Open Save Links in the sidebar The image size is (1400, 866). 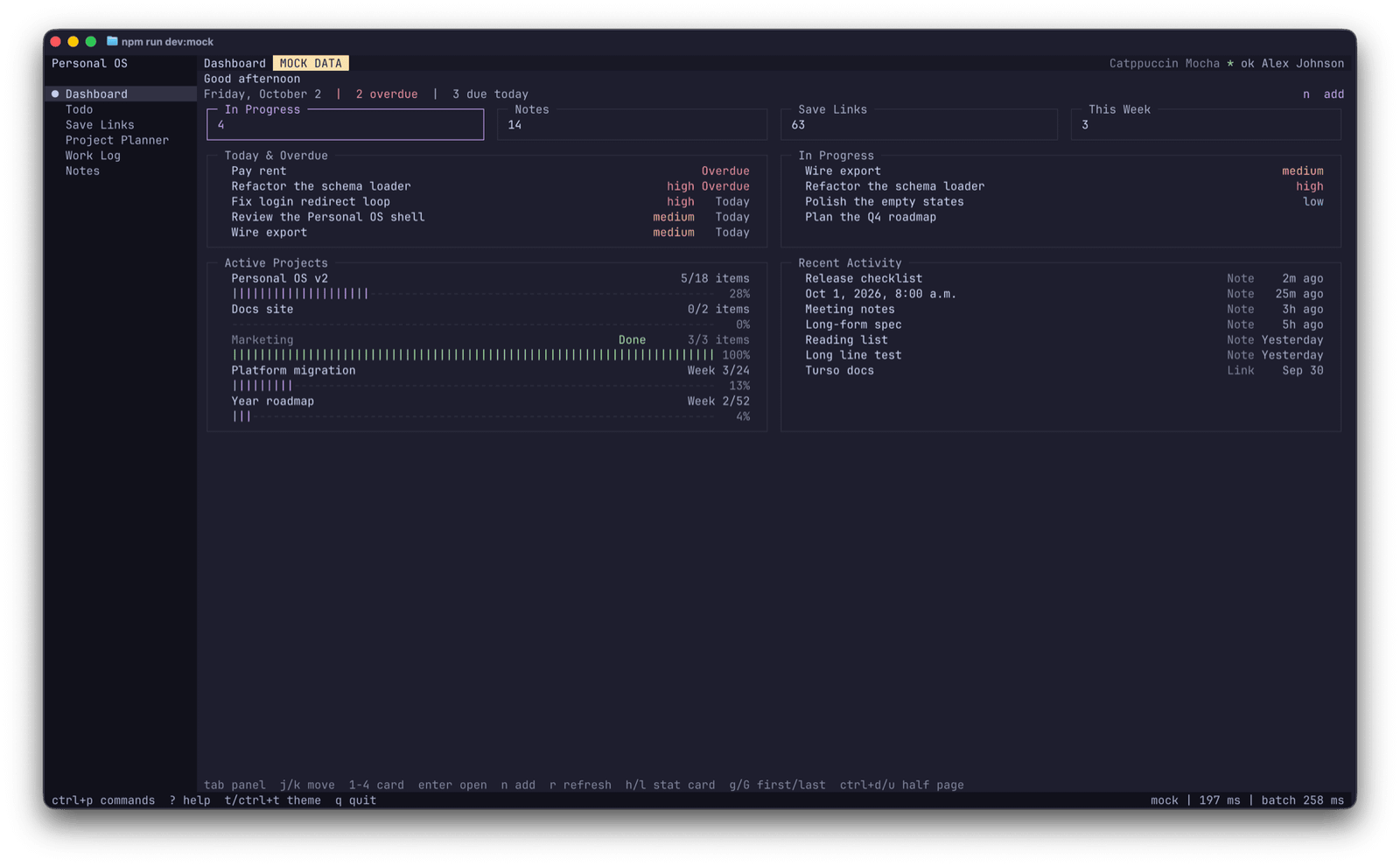pos(100,125)
